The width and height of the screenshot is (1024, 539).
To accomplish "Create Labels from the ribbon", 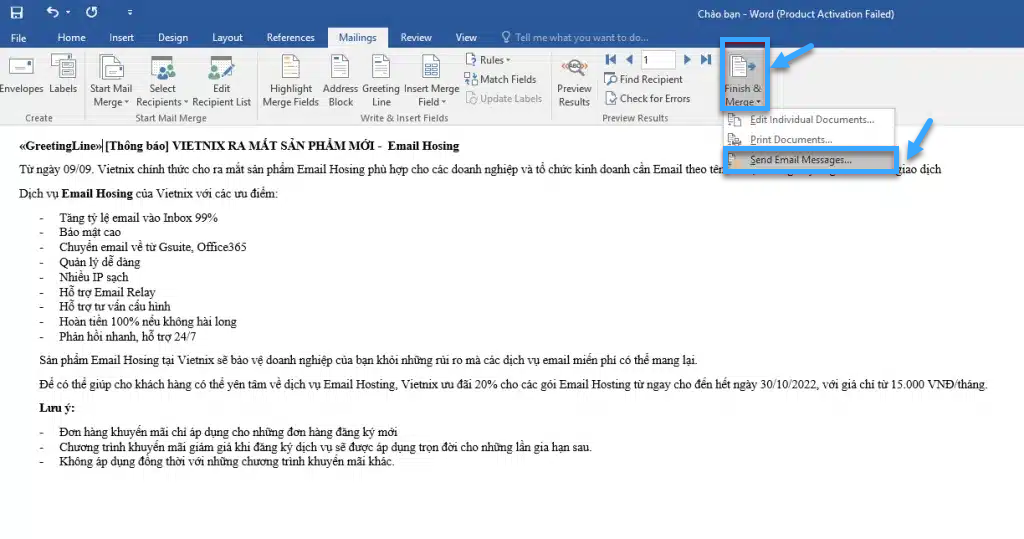I will pos(63,75).
